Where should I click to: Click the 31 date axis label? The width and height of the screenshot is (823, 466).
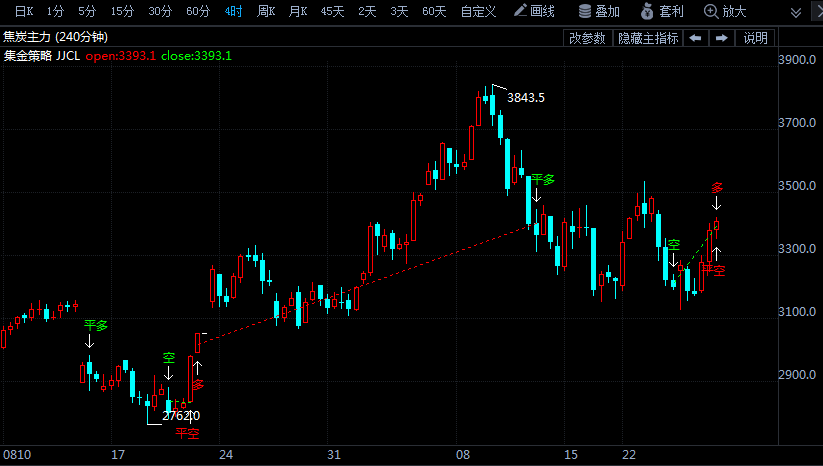pyautogui.click(x=334, y=455)
